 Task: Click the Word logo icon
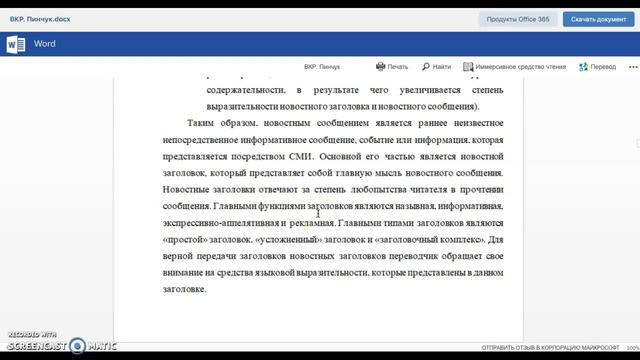16,44
